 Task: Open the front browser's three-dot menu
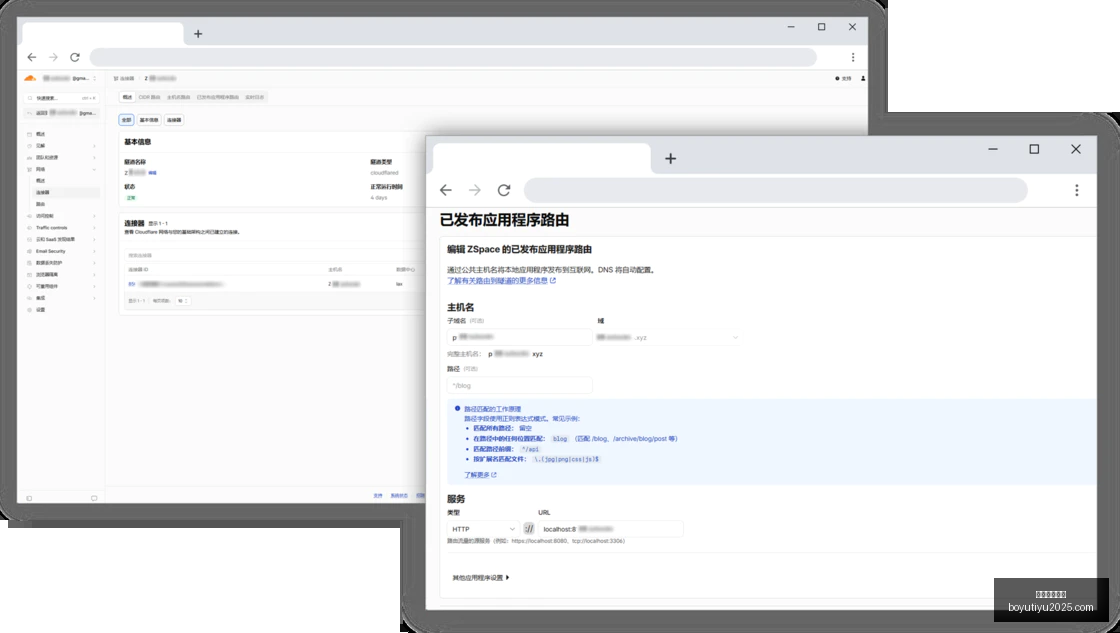click(x=1076, y=190)
